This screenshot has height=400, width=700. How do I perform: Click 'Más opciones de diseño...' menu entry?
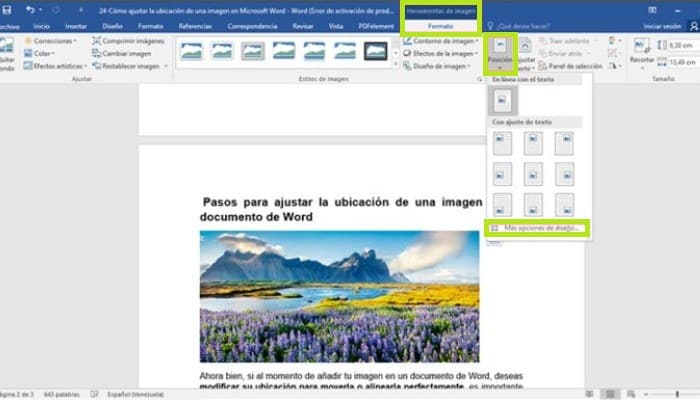click(x=537, y=228)
